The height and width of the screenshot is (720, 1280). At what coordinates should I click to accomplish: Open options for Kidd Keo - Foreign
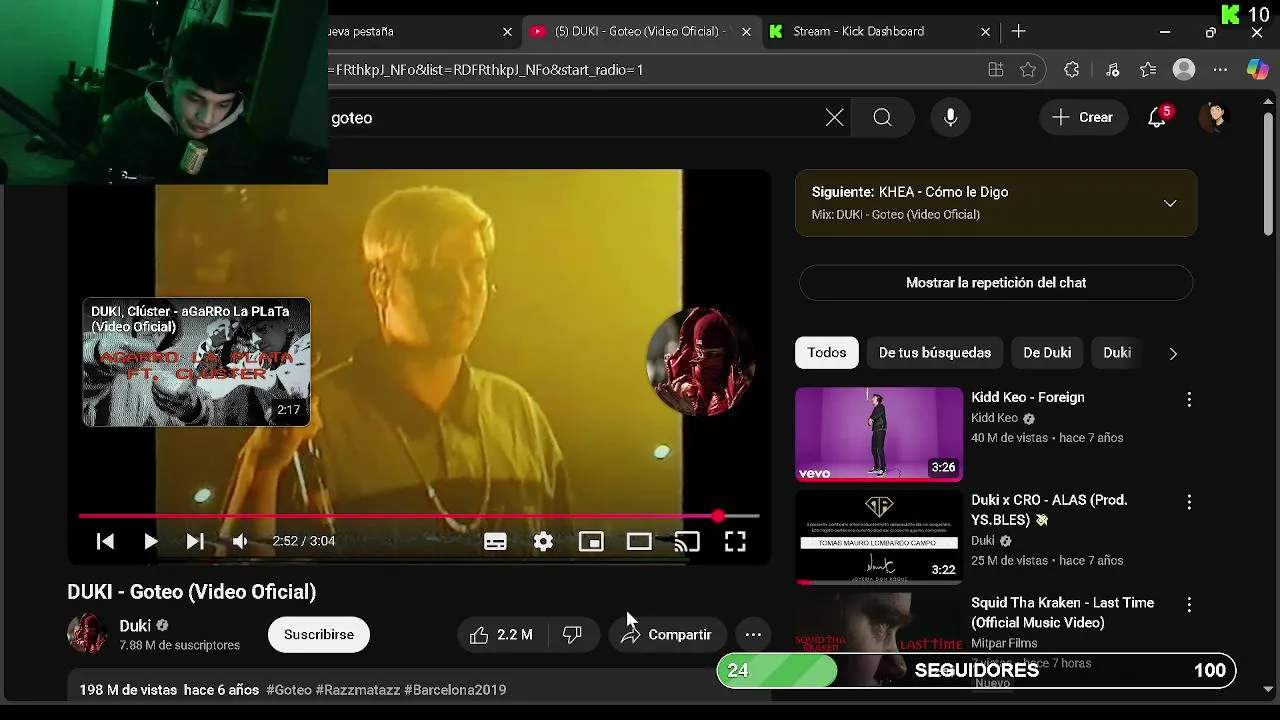click(x=1189, y=399)
